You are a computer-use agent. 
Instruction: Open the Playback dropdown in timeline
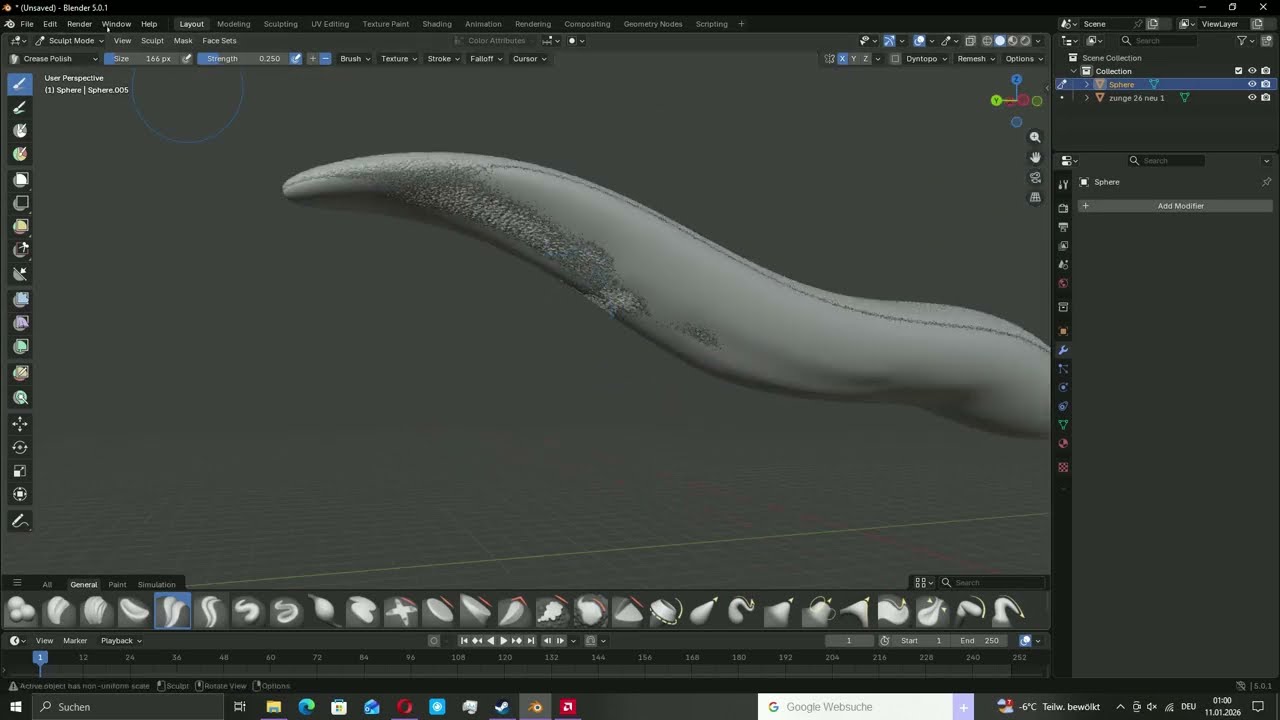(x=121, y=641)
